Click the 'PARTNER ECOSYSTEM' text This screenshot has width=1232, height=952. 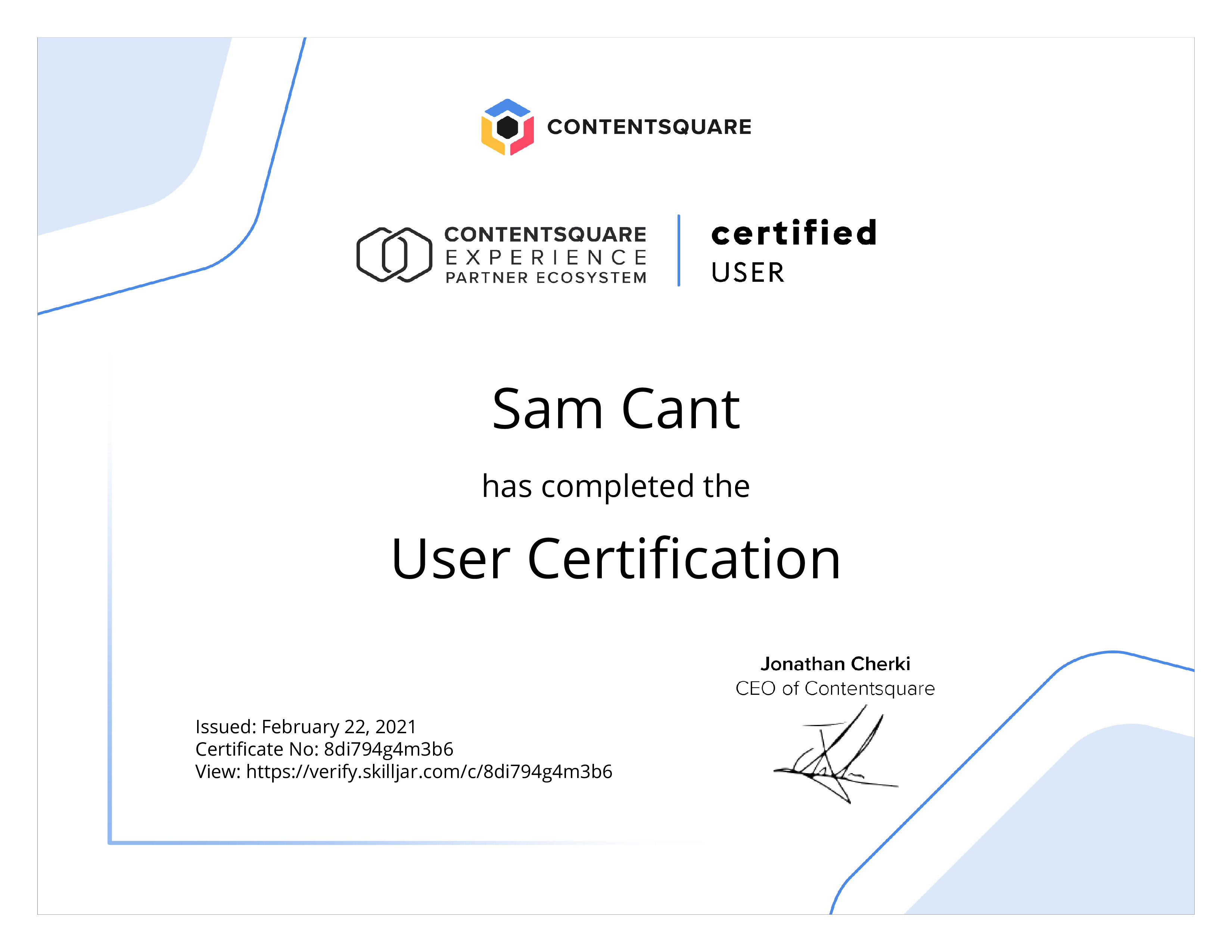click(x=546, y=278)
